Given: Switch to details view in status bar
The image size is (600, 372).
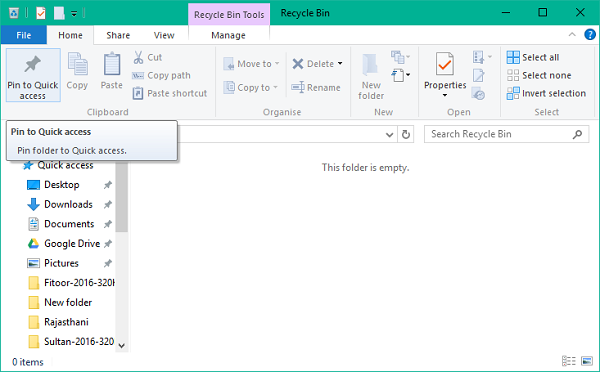Looking at the screenshot, I should pyautogui.click(x=569, y=361).
